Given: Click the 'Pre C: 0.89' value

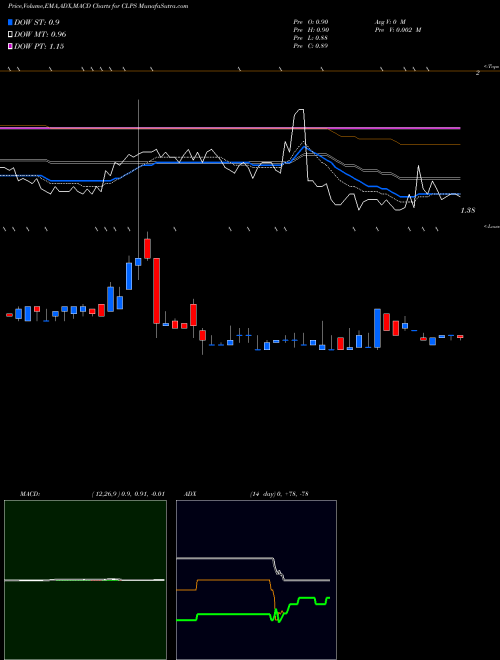Looking at the screenshot, I should pos(311,46).
